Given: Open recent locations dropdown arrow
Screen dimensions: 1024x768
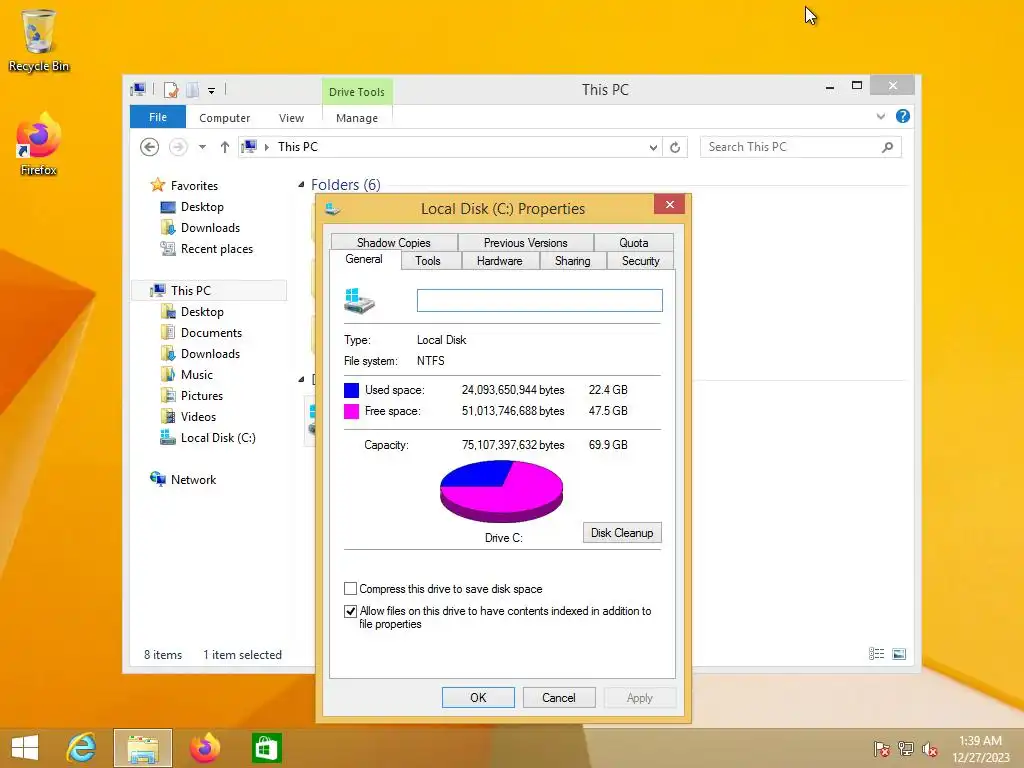Looking at the screenshot, I should tap(202, 147).
